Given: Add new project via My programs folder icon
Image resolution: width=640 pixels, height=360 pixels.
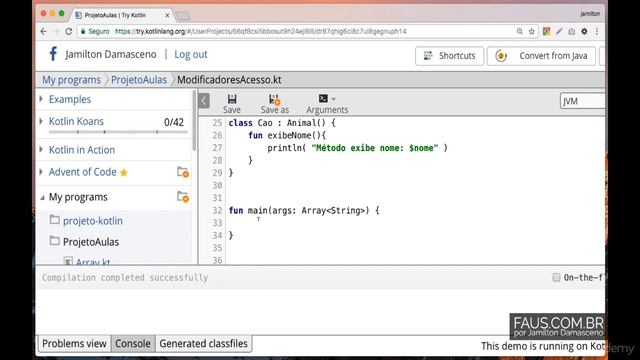Looking at the screenshot, I should click(183, 197).
